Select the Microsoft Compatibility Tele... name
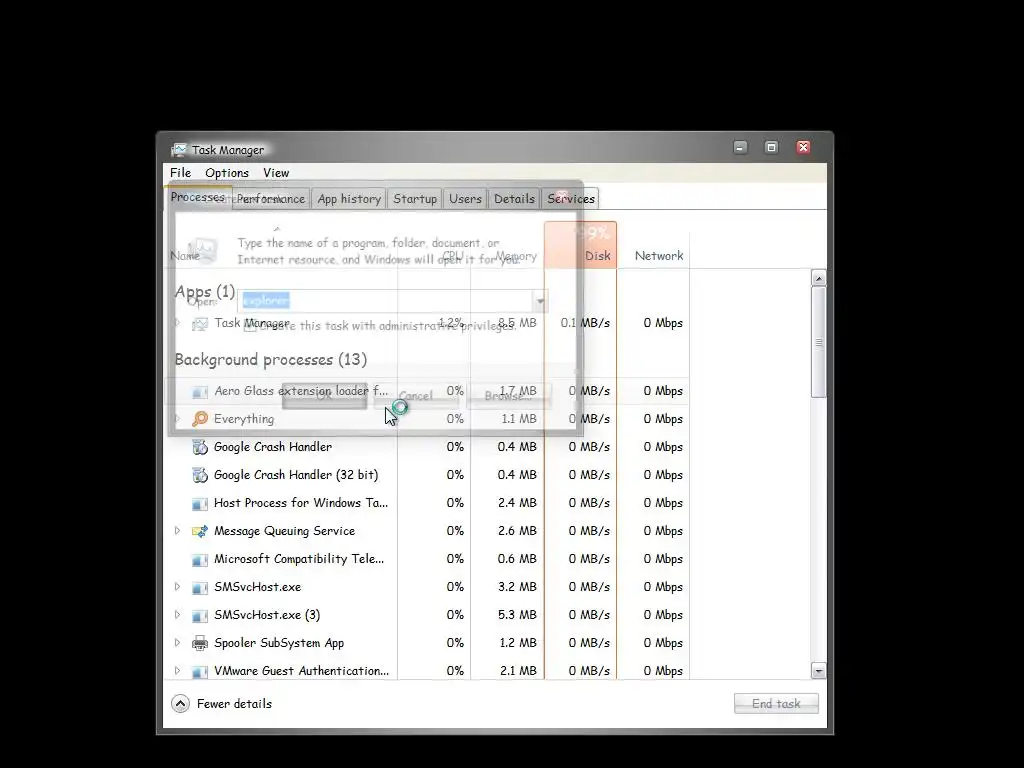This screenshot has width=1024, height=768. point(298,559)
